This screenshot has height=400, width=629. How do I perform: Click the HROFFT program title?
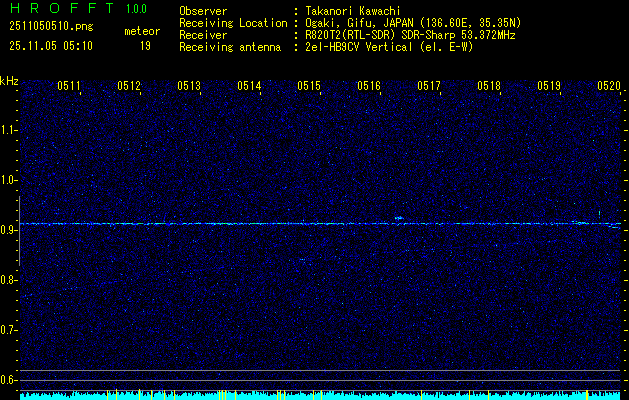tap(63, 8)
